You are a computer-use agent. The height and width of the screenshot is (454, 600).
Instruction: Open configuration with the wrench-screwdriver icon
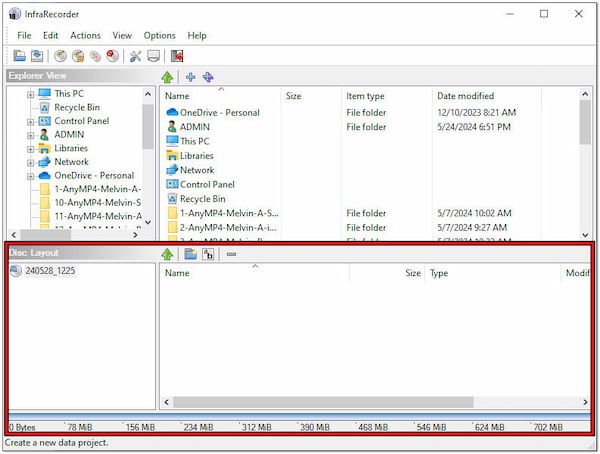[135, 56]
